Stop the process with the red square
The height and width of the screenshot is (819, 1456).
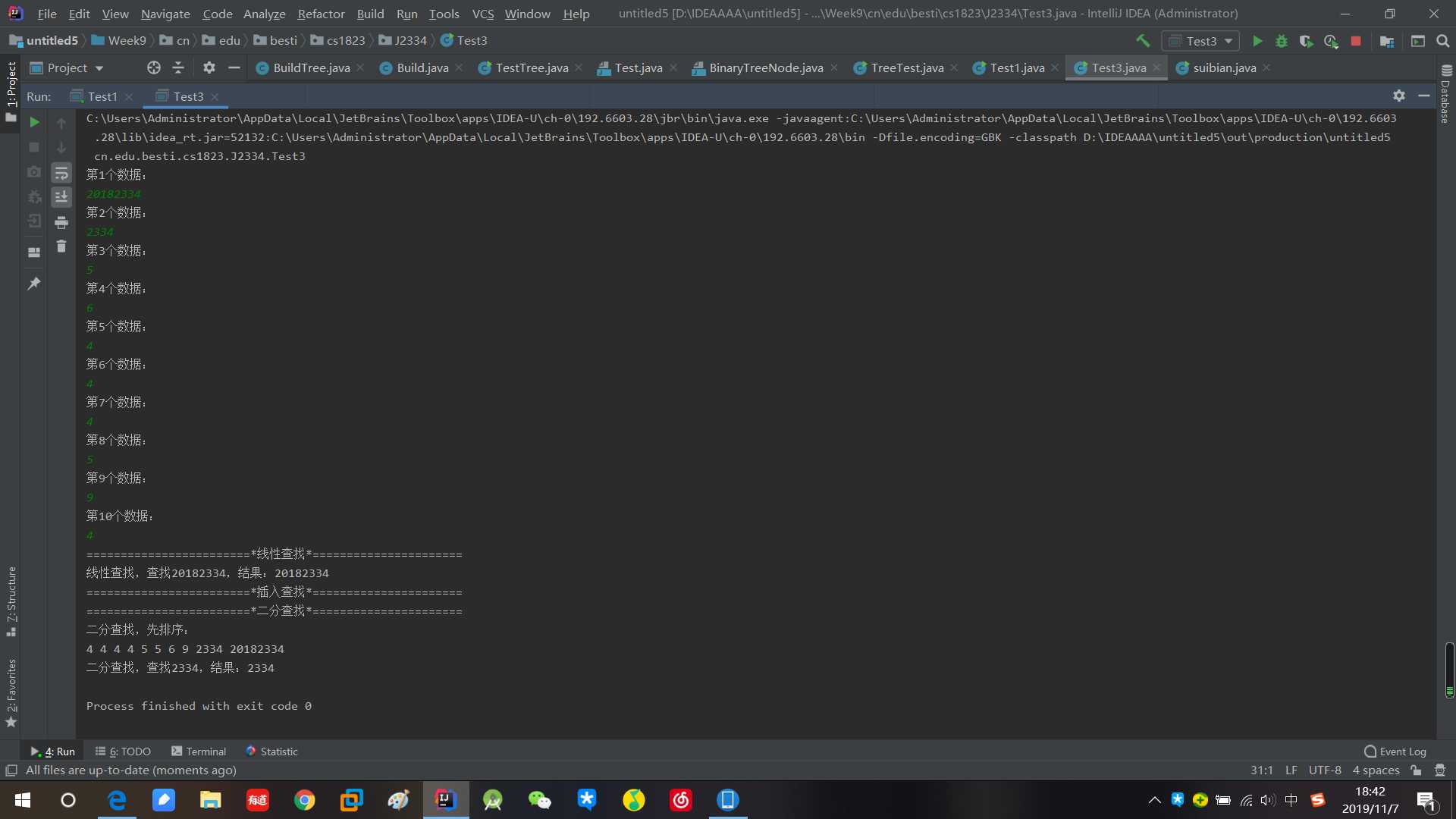(x=1356, y=41)
